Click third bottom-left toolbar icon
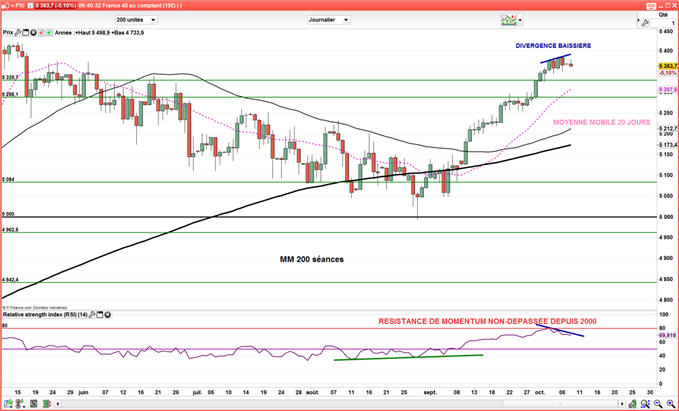 tap(34, 404)
